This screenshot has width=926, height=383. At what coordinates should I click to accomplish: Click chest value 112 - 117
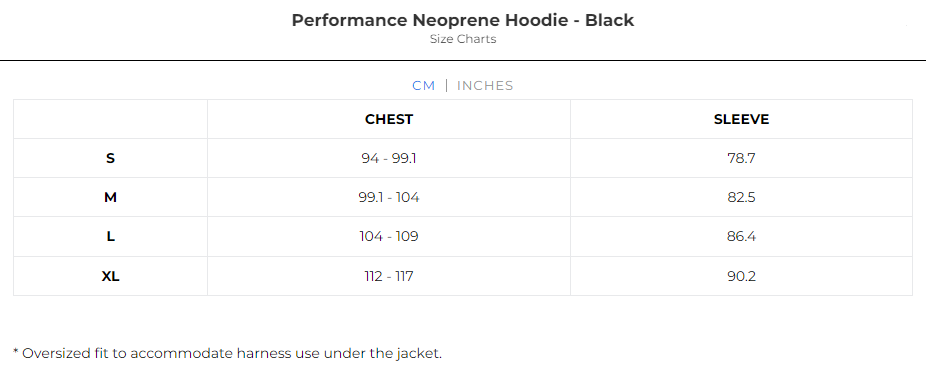(389, 276)
